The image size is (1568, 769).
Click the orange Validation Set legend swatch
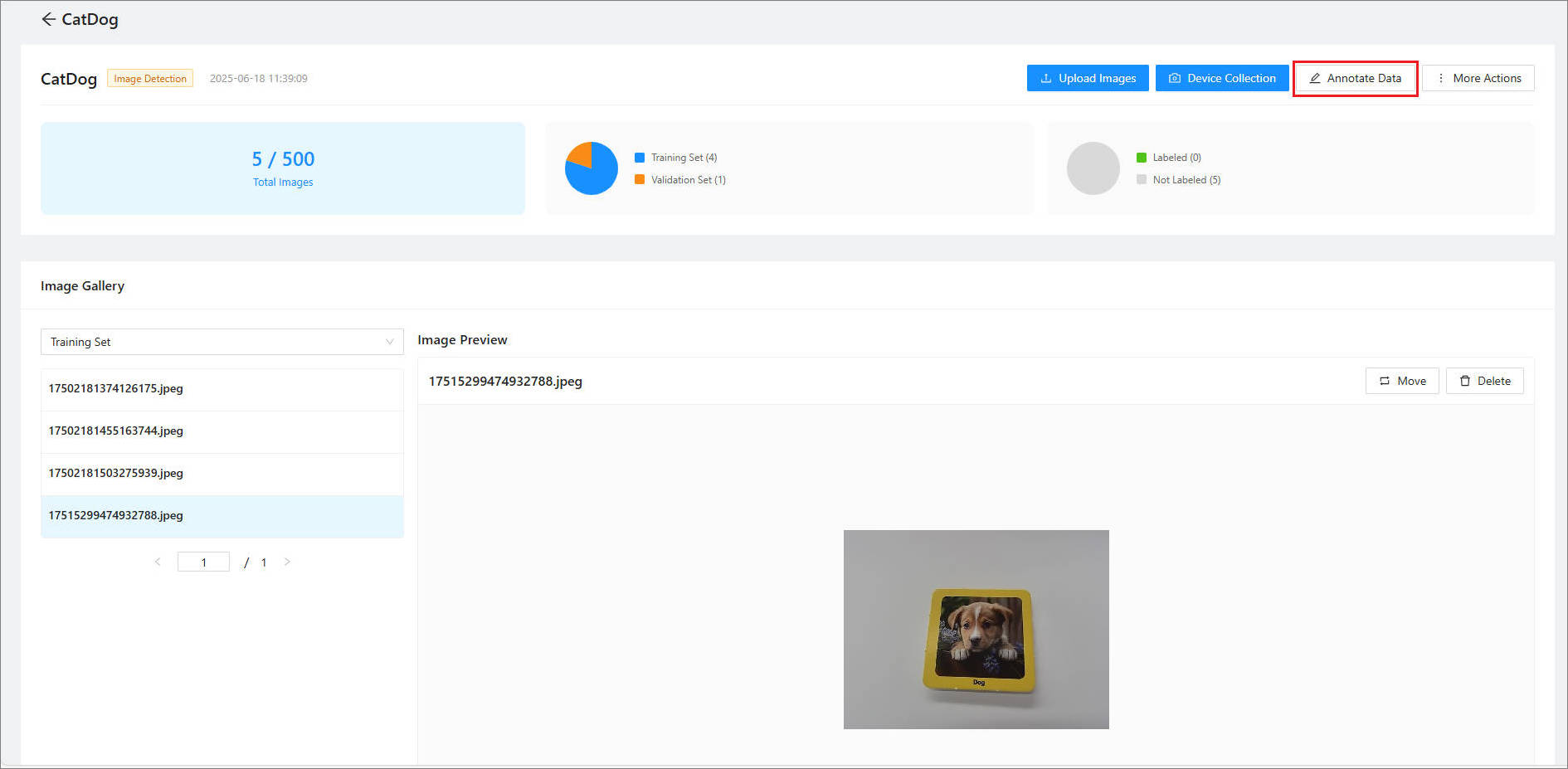(640, 179)
